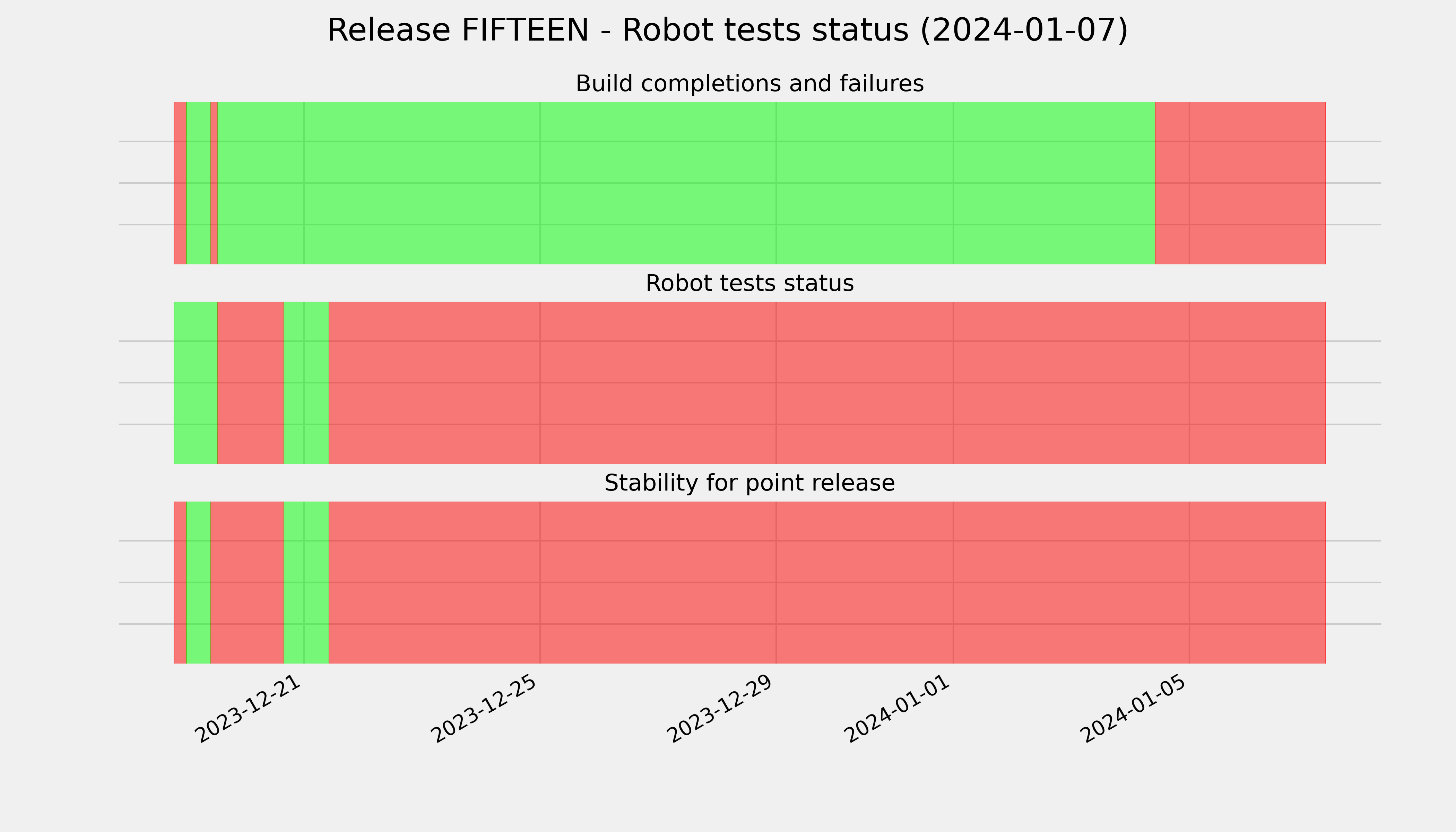This screenshot has width=1456, height=832.
Task: Click the red failure region at the right end of Build completions
Action: (1240, 183)
